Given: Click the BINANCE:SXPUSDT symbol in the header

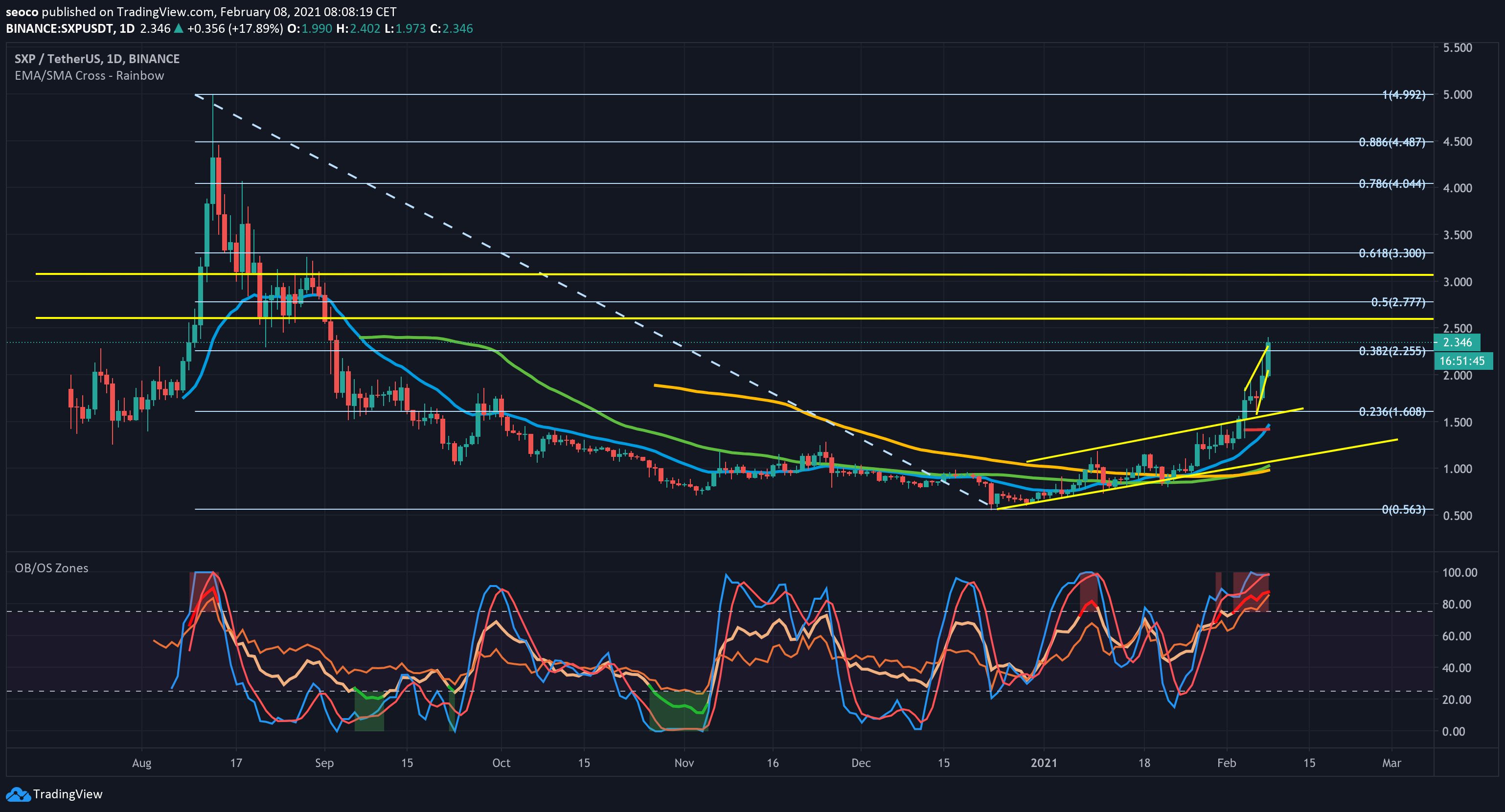Looking at the screenshot, I should [60, 29].
